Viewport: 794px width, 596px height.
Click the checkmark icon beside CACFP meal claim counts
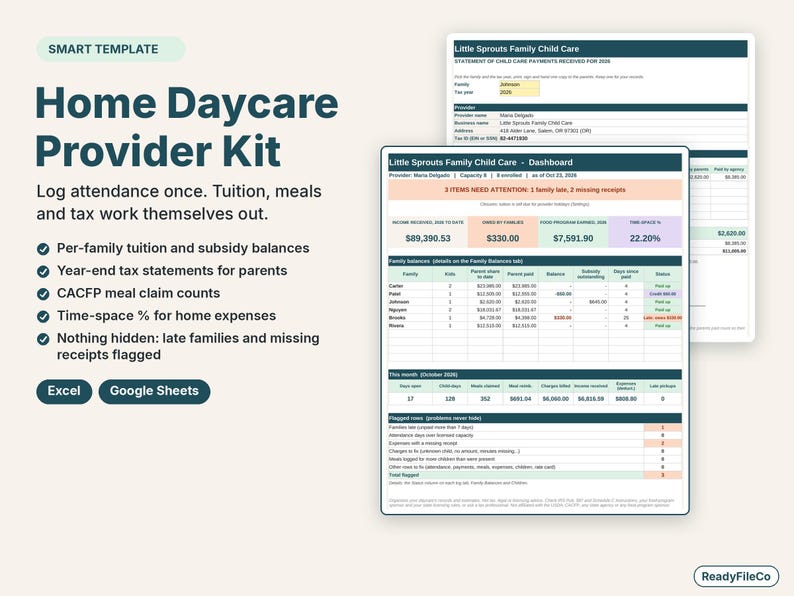coord(43,294)
